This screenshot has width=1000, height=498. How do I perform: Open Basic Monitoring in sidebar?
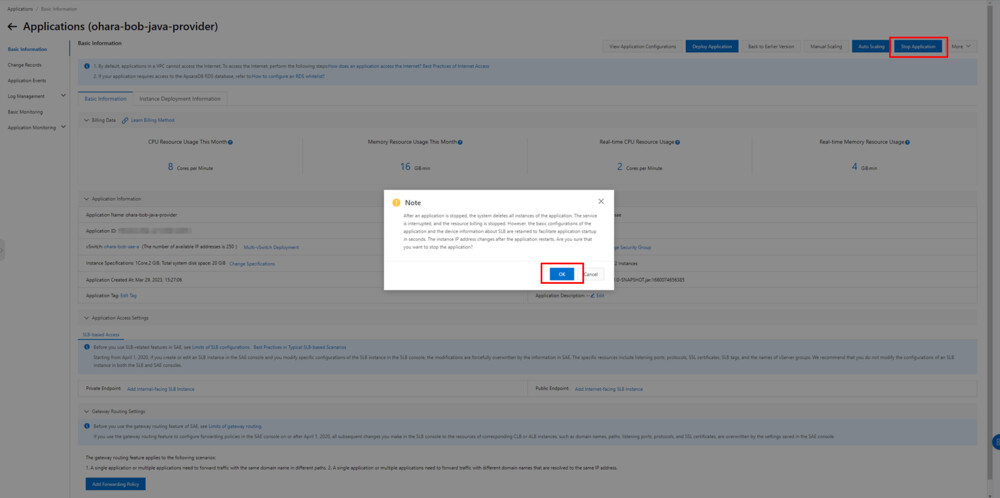tap(26, 112)
